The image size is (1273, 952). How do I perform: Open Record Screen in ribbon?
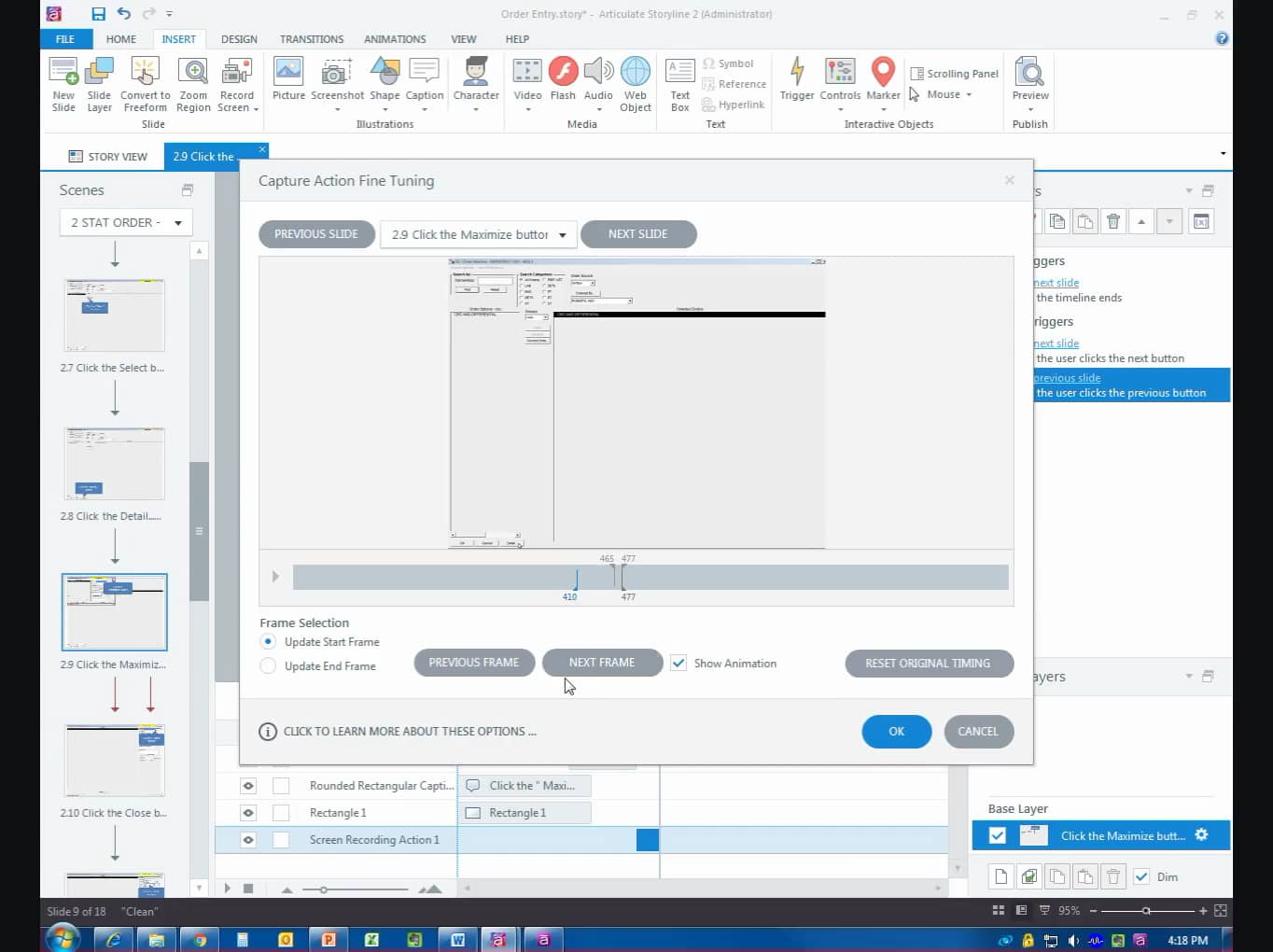point(237,72)
